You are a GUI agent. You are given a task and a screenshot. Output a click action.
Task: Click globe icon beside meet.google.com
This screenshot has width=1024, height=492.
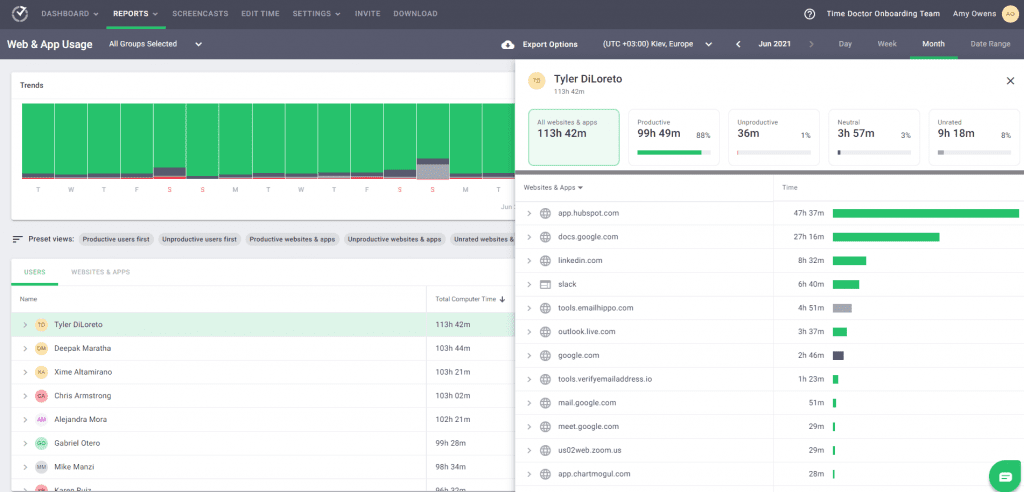[x=545, y=427]
